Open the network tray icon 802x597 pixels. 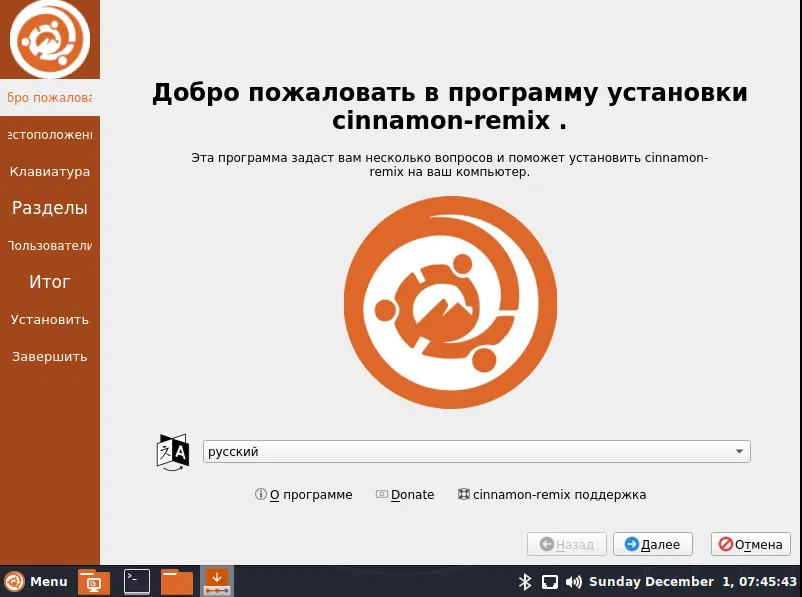coord(549,582)
